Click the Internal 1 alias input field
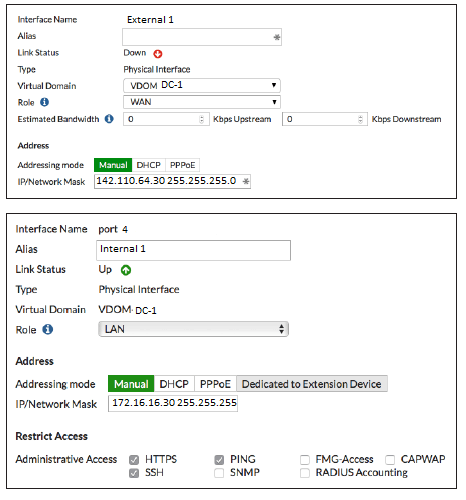 coord(193,250)
